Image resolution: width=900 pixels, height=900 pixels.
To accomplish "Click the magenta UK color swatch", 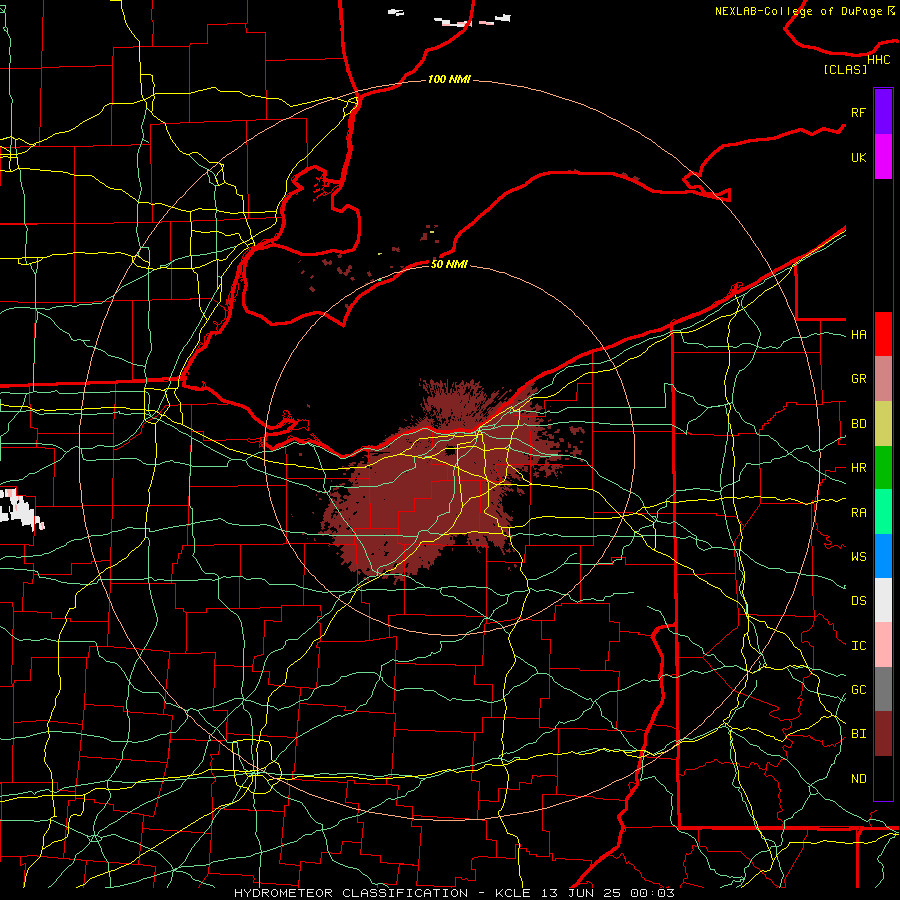I will pyautogui.click(x=883, y=157).
